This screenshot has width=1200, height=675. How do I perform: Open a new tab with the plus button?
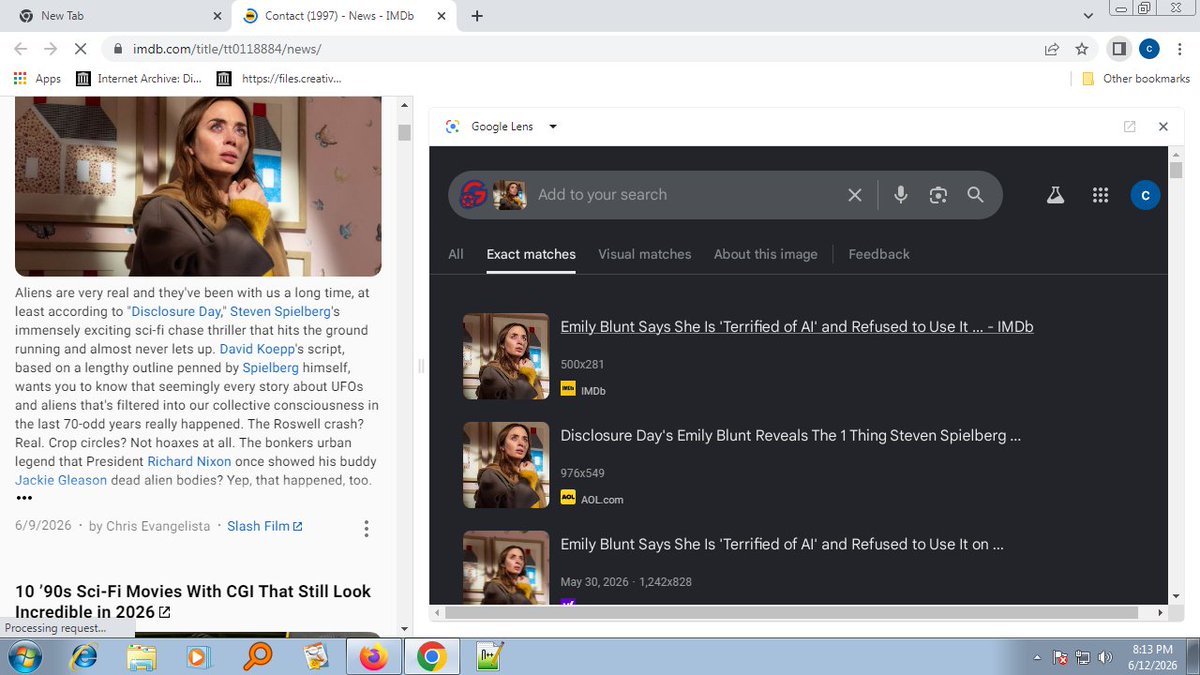pos(477,15)
